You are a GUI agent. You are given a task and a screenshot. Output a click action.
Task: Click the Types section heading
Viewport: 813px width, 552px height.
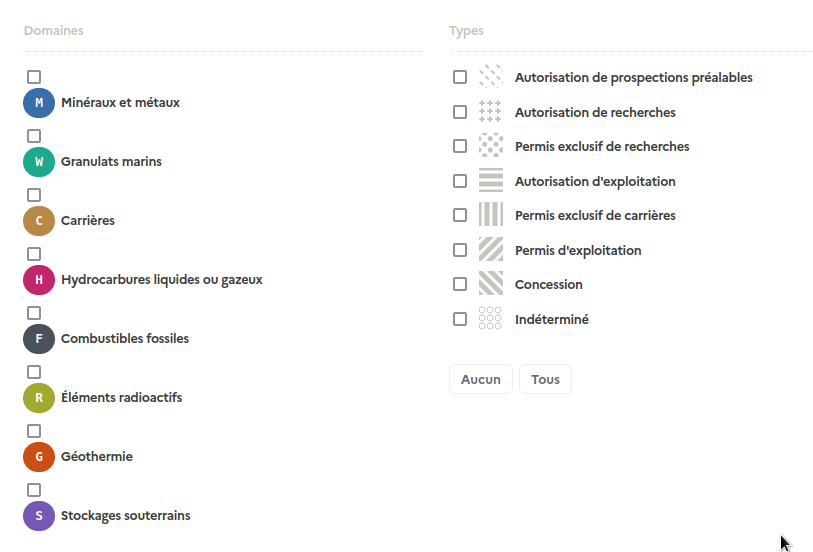(x=466, y=31)
